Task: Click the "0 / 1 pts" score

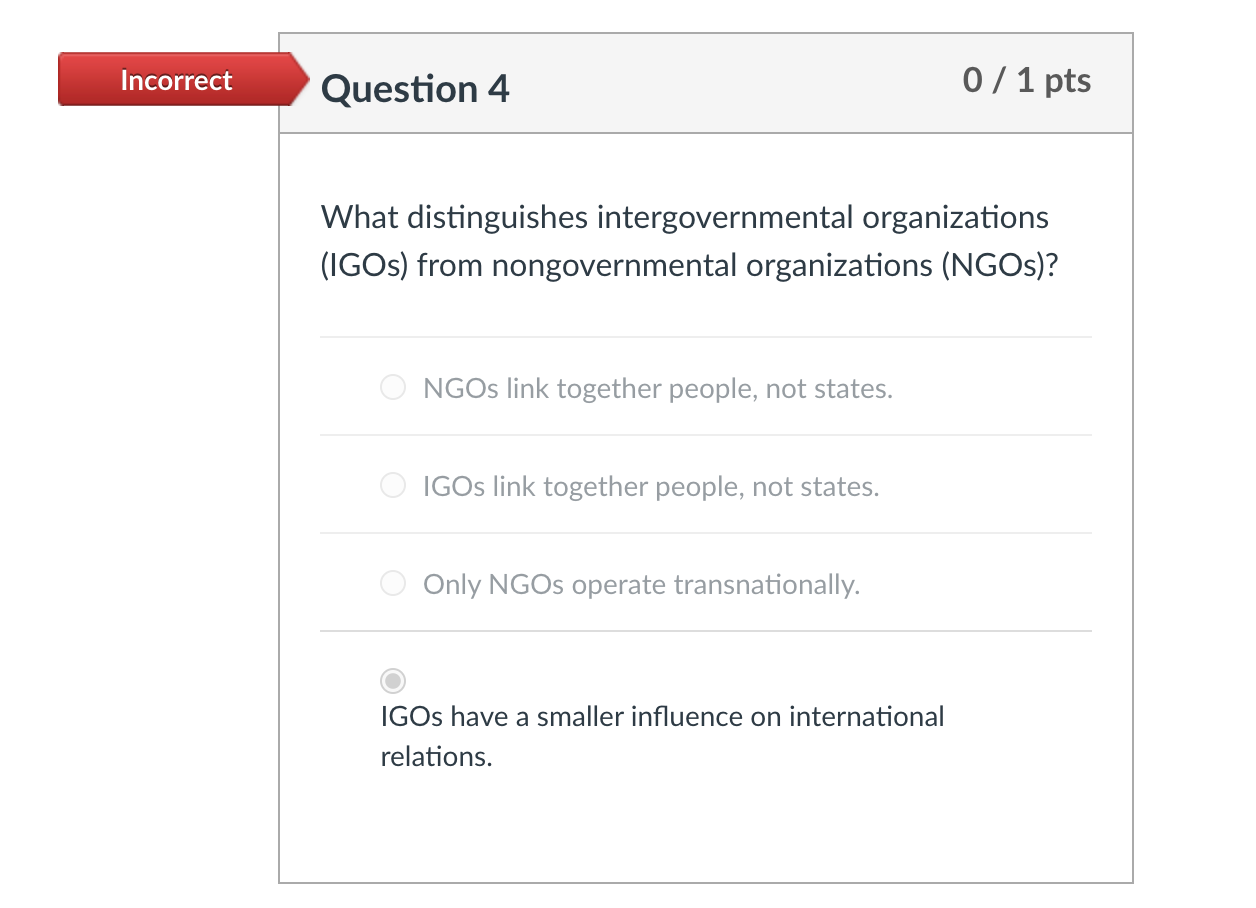Action: 1027,80
